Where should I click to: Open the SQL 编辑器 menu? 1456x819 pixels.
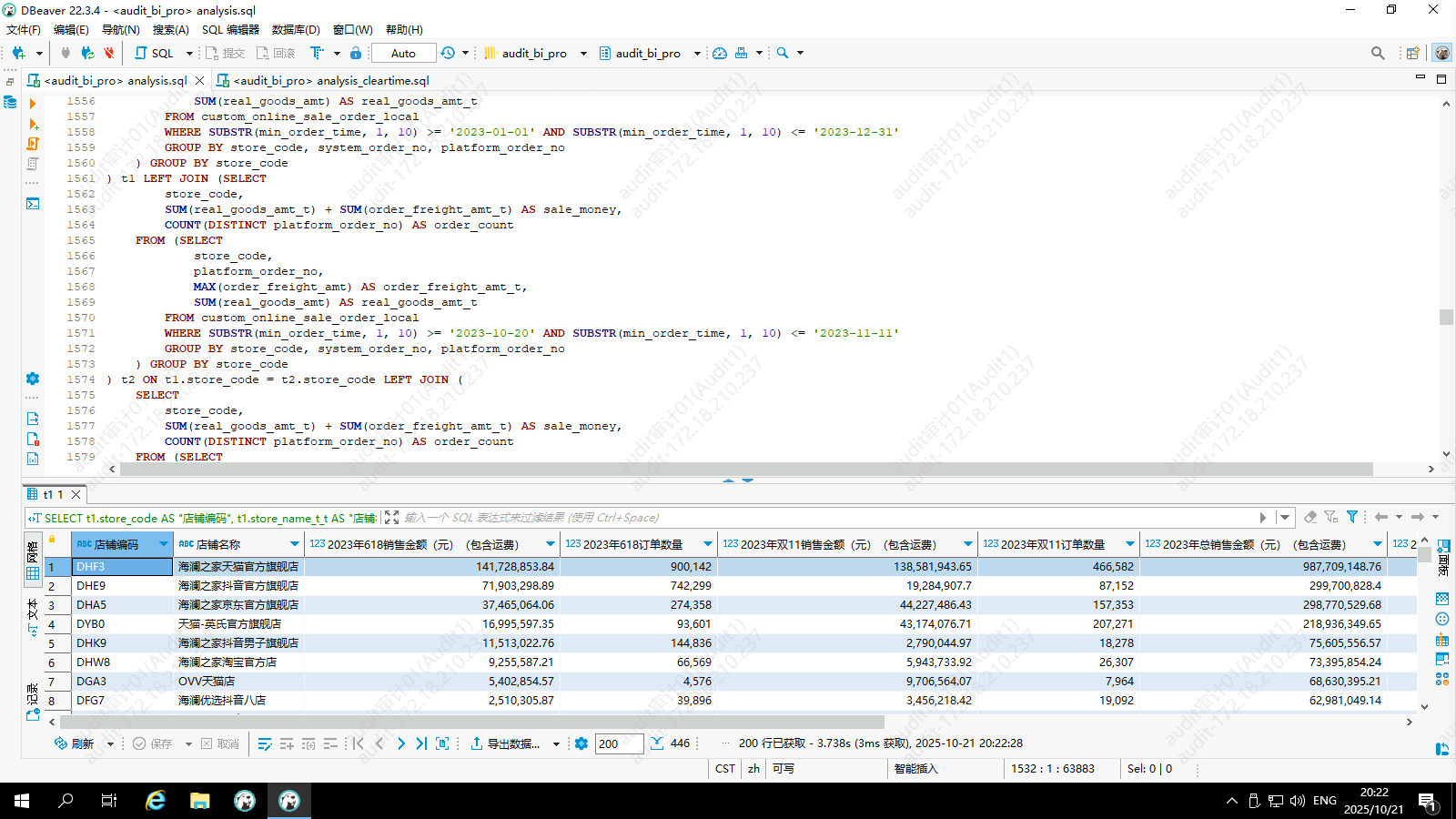[x=230, y=29]
